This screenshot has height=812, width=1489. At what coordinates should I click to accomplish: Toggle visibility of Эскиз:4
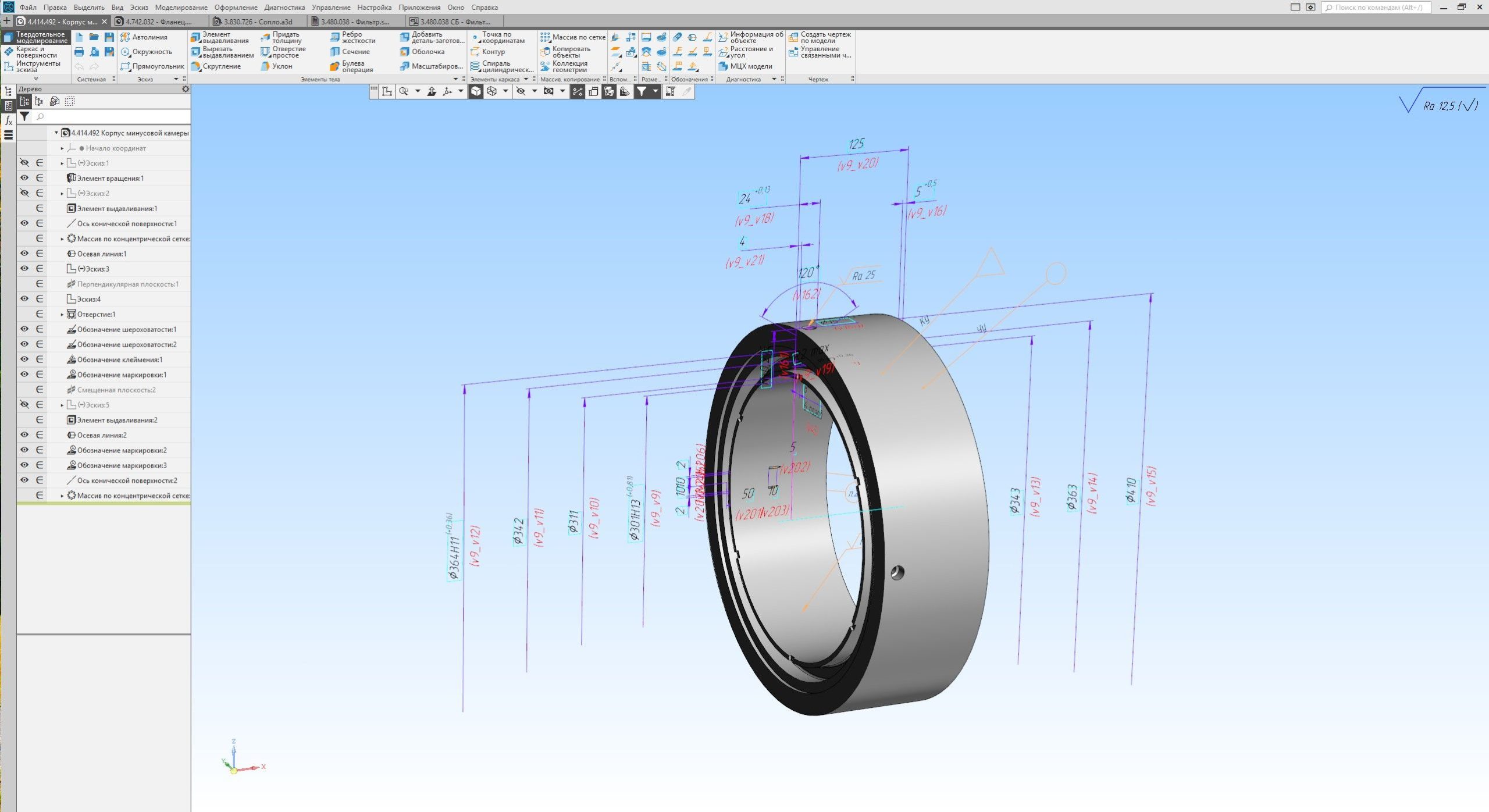(24, 299)
